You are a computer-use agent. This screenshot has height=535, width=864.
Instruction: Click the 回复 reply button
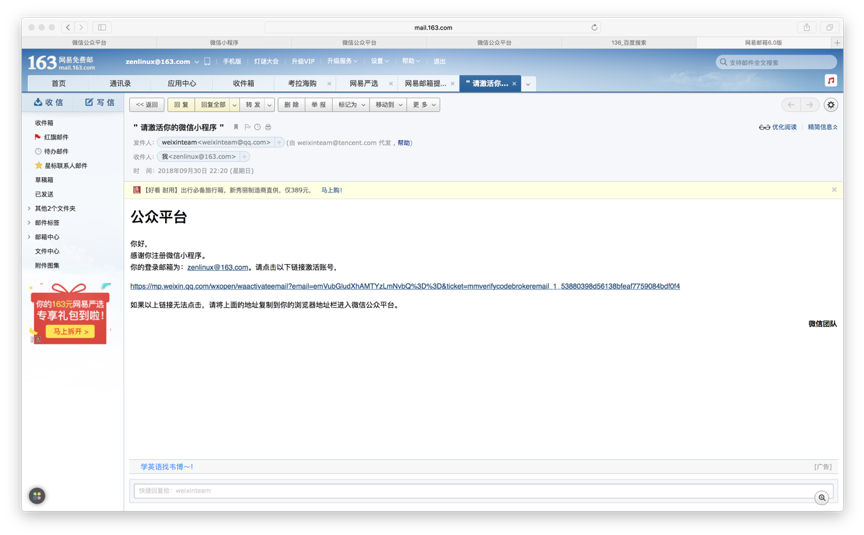click(181, 105)
